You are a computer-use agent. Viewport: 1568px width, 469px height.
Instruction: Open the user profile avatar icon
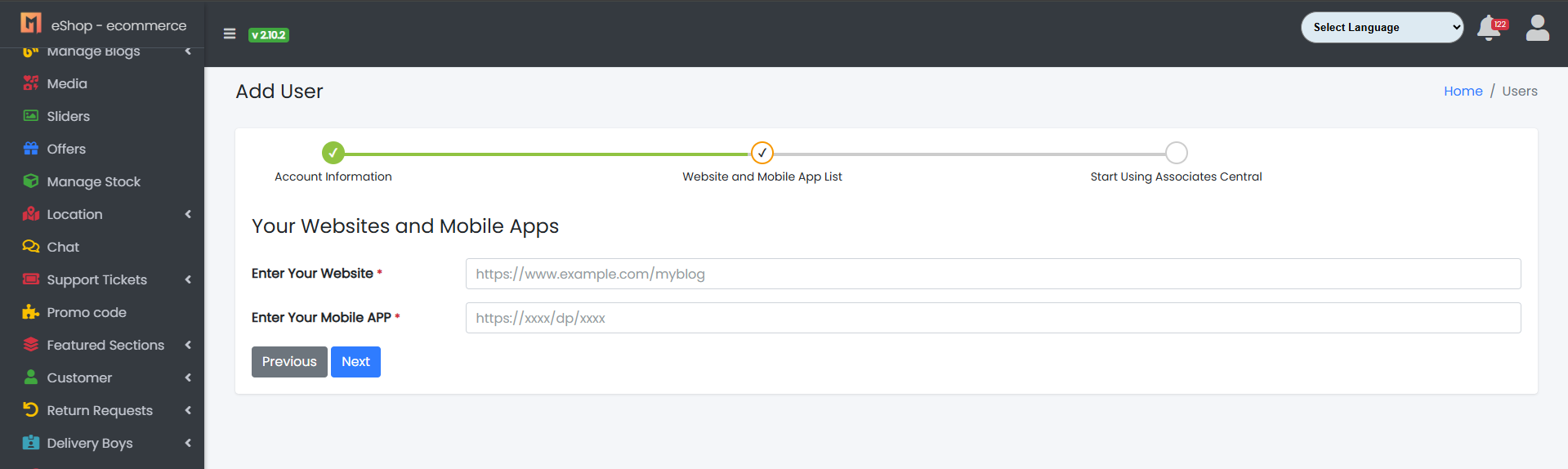[1538, 28]
